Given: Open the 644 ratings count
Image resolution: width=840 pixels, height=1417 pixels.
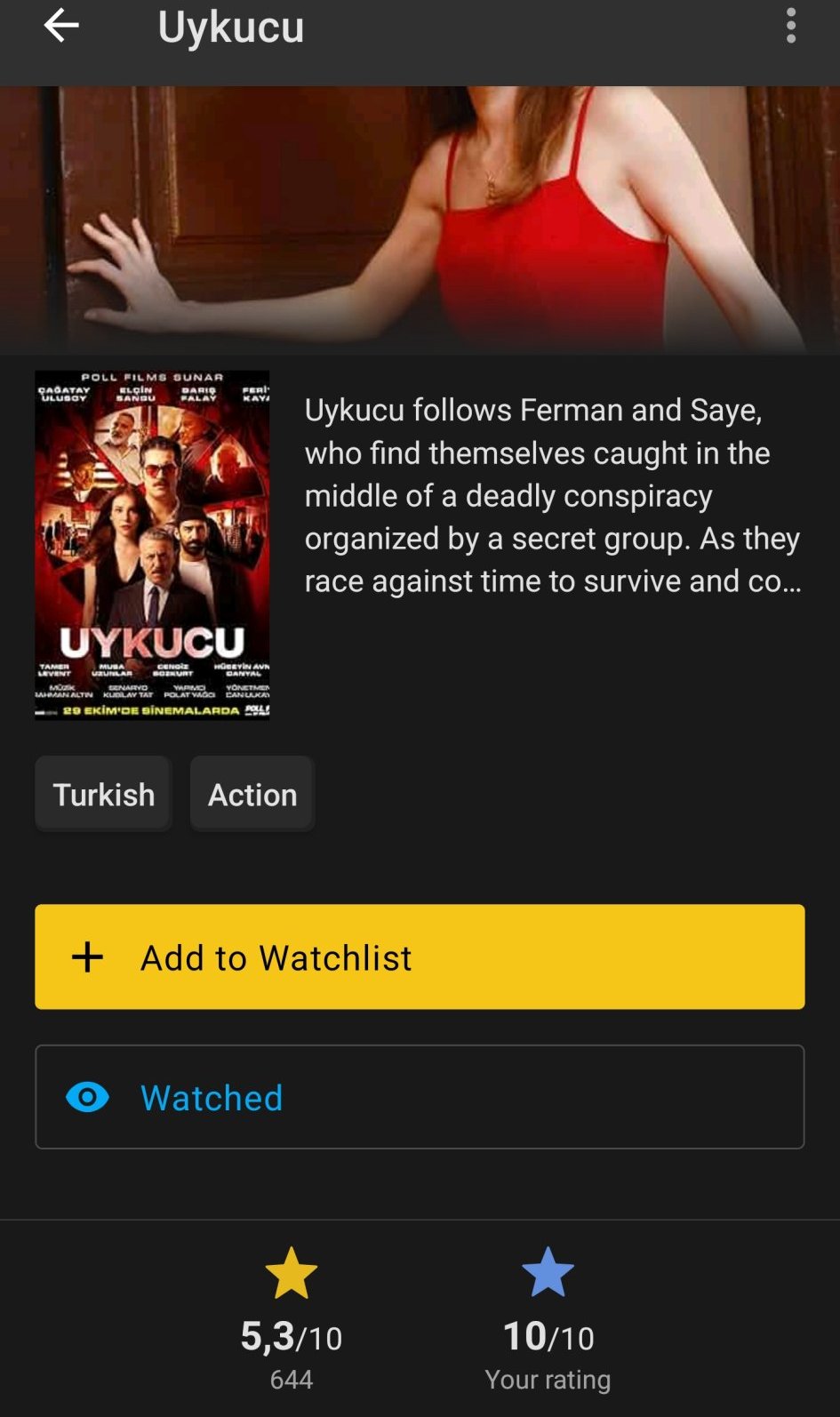Looking at the screenshot, I should point(292,1380).
